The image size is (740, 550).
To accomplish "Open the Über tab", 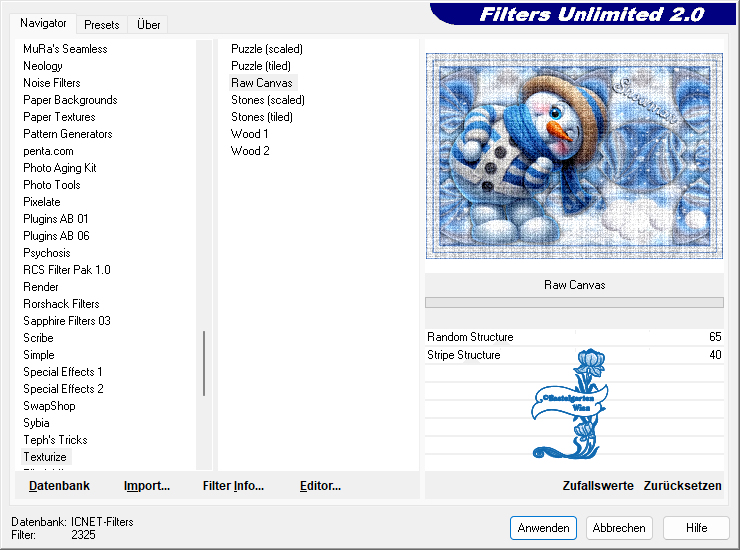I will [x=148, y=25].
